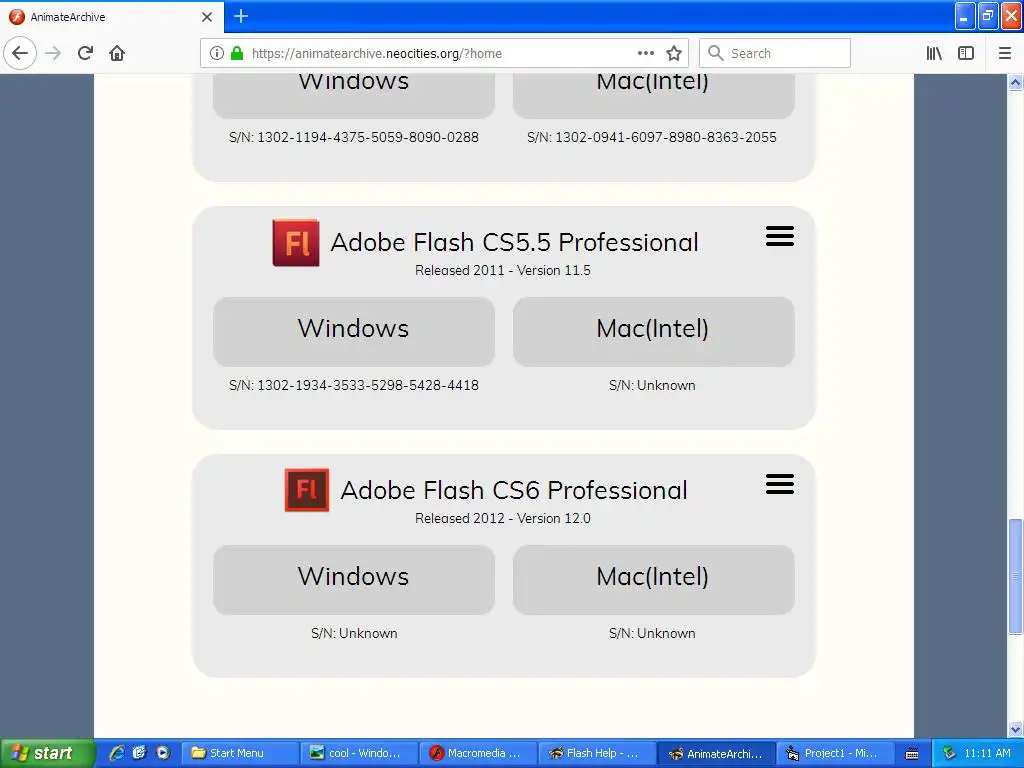Open the browser home page
This screenshot has width=1024, height=768.
click(x=117, y=53)
